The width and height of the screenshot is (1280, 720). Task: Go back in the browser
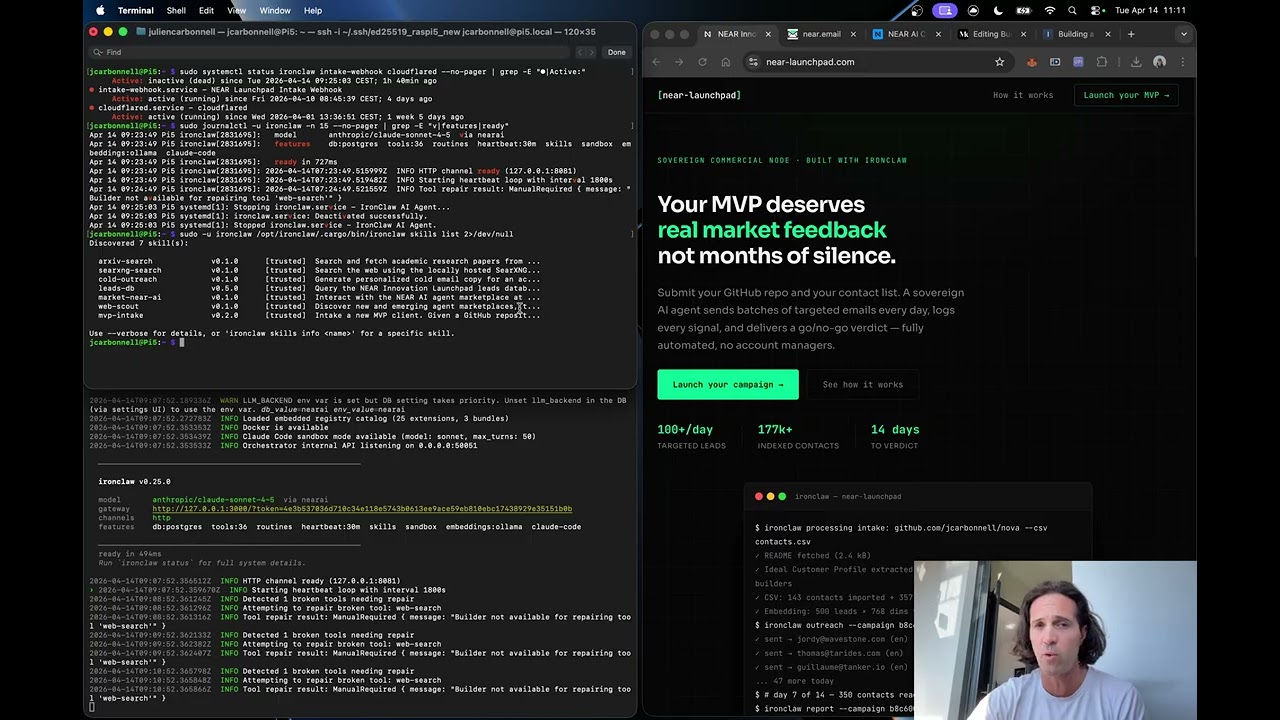pyautogui.click(x=656, y=62)
